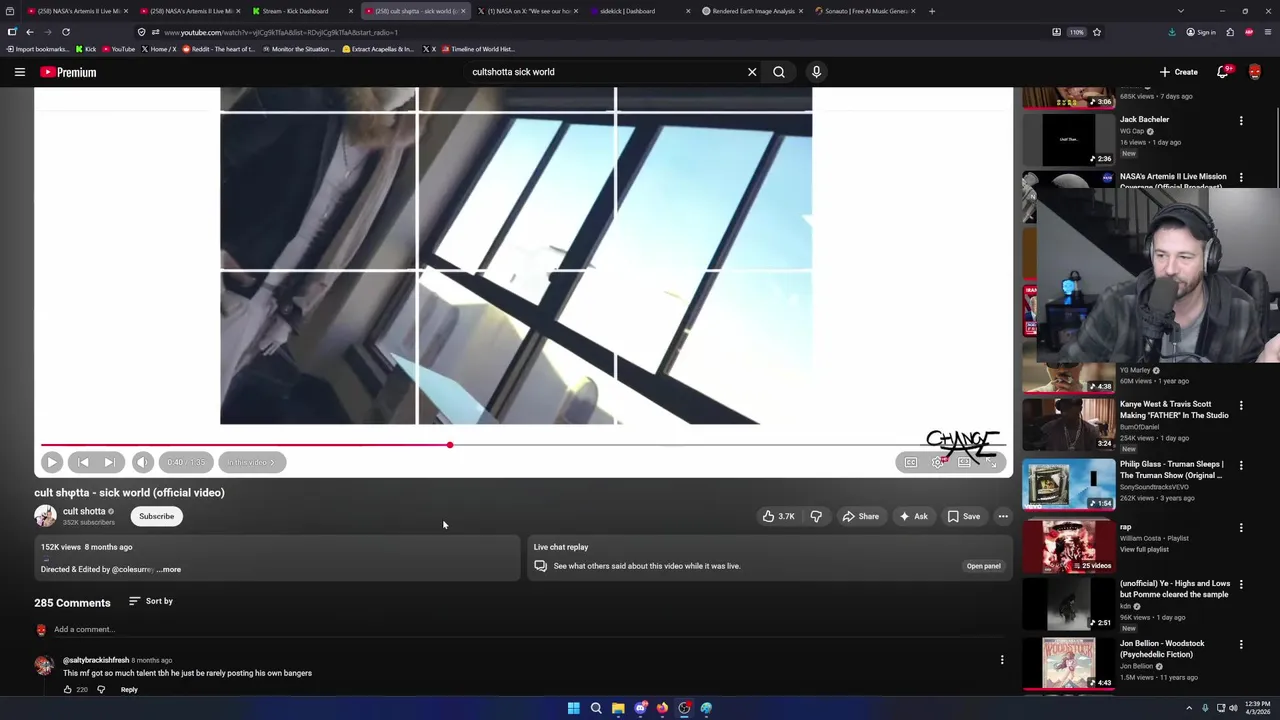Open Jack Bacheler video options menu
This screenshot has width=1280, height=720.
click(1241, 121)
